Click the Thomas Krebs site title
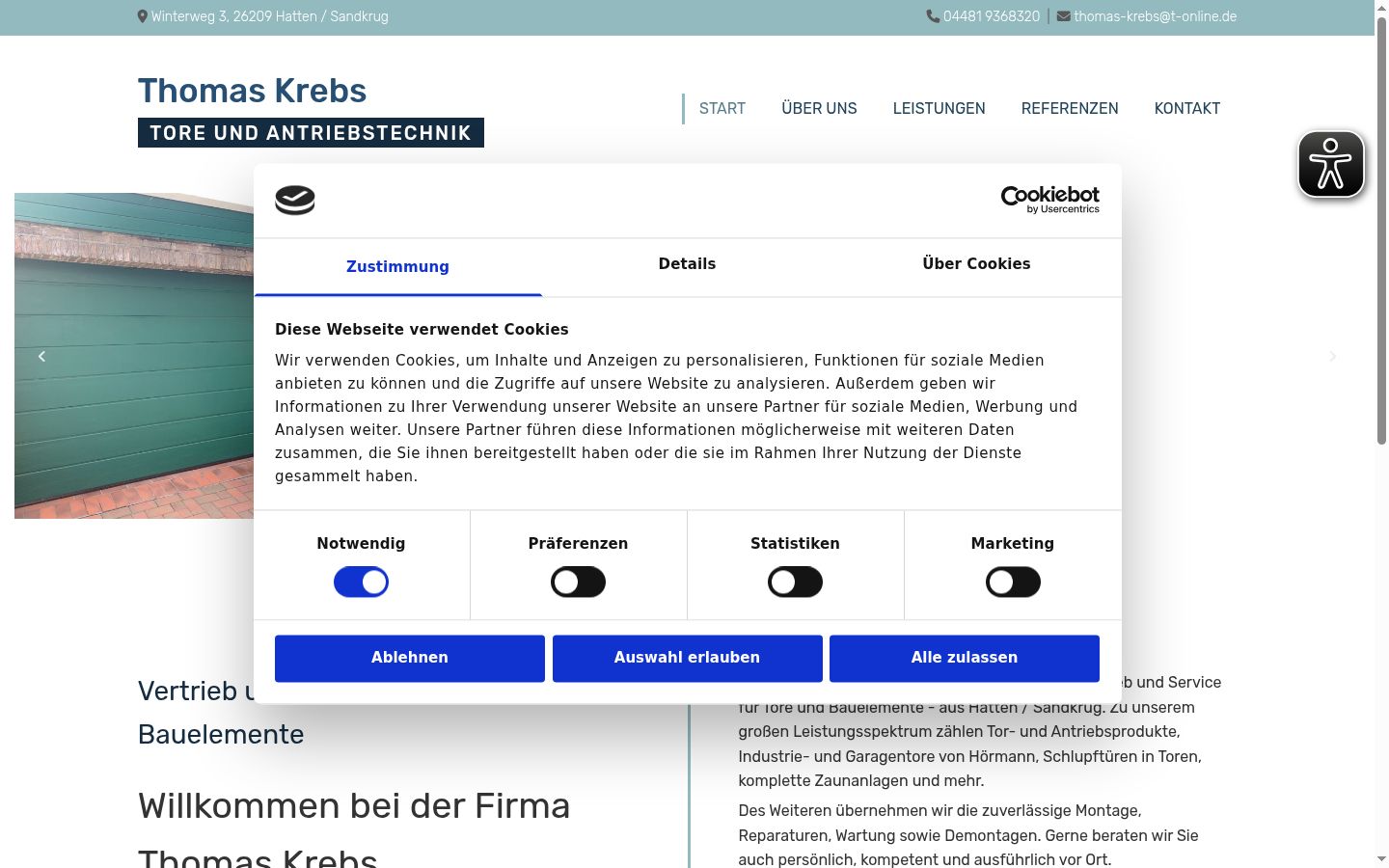Viewport: 1389px width, 868px height. pyautogui.click(x=252, y=91)
